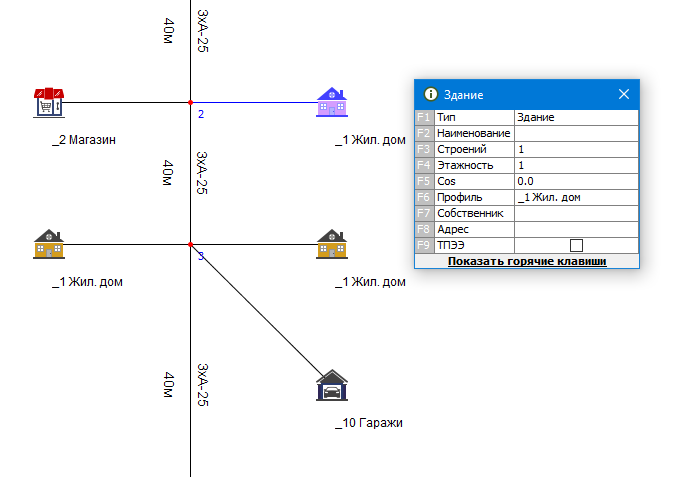
Task: Click the _2 Магазин label
Action: pos(84,140)
